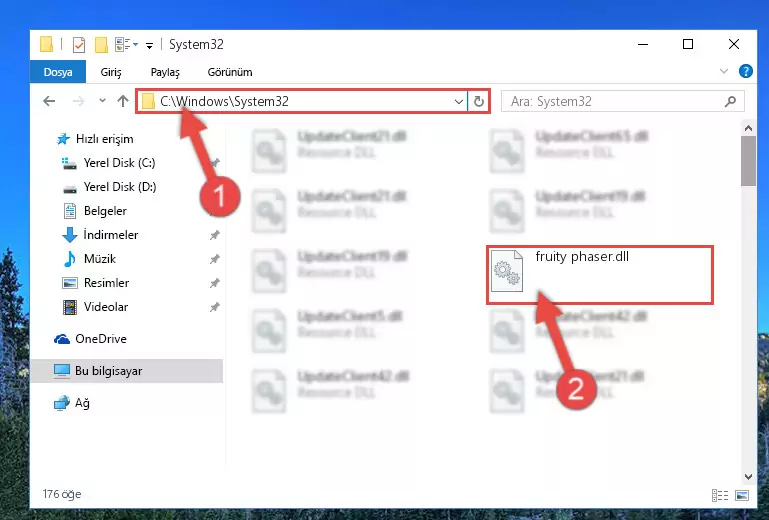This screenshot has width=769, height=520.
Task: Click the pin icon beside Videolar
Action: tap(214, 307)
